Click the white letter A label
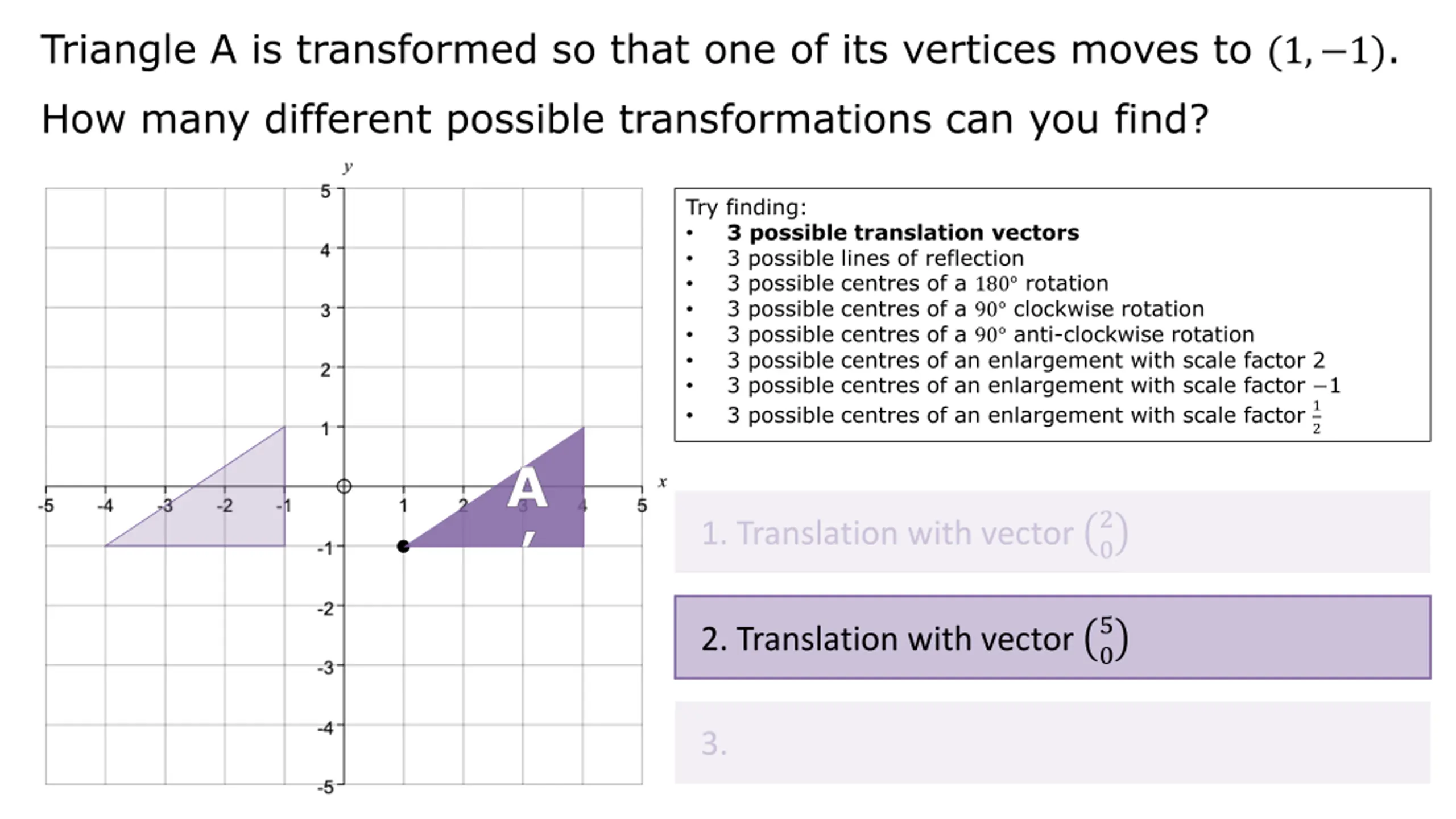Screen dimensions: 1456x819 (x=527, y=488)
